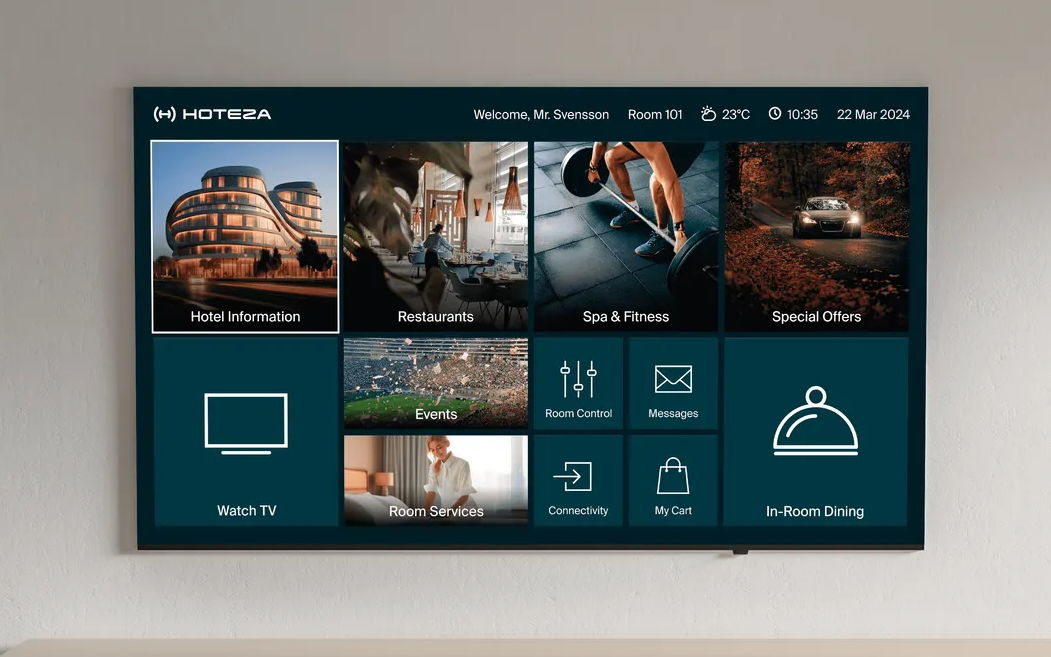Open My Cart shopping bag icon

(673, 476)
